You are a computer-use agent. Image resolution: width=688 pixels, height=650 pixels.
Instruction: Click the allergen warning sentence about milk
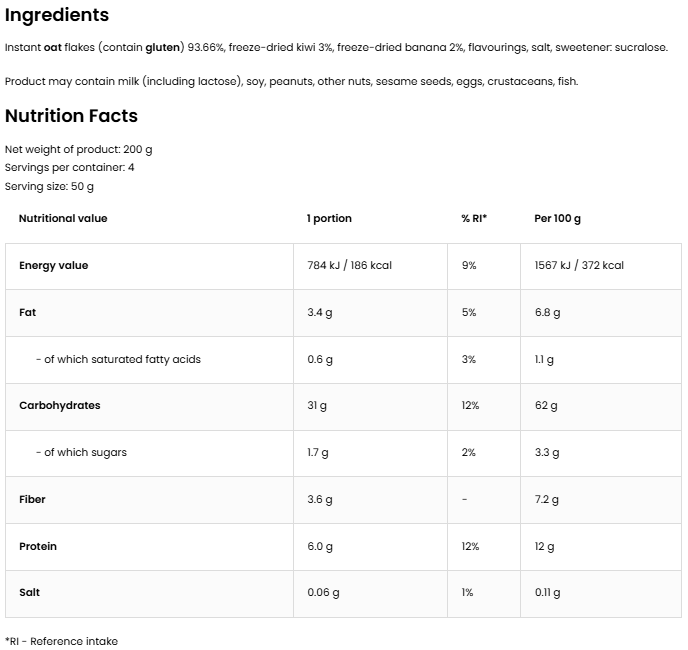tap(291, 81)
